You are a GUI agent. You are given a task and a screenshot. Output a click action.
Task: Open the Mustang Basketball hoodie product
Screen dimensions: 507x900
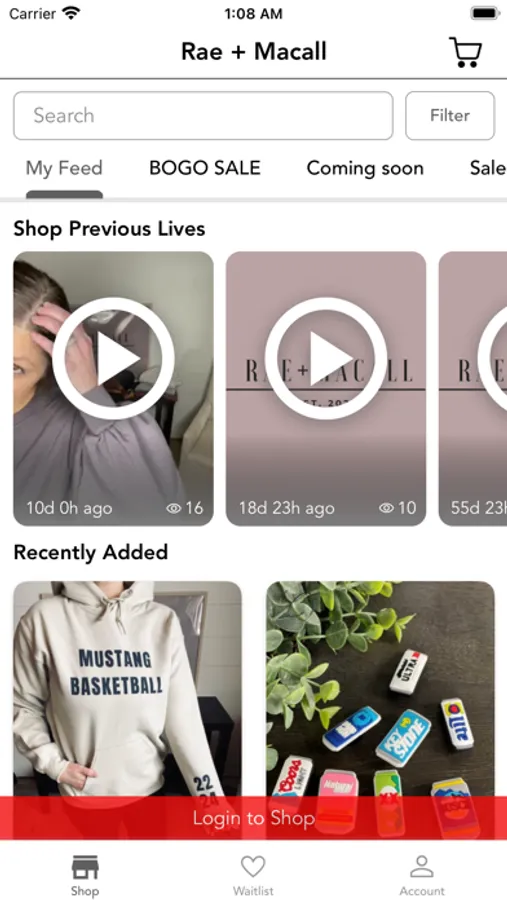click(127, 689)
